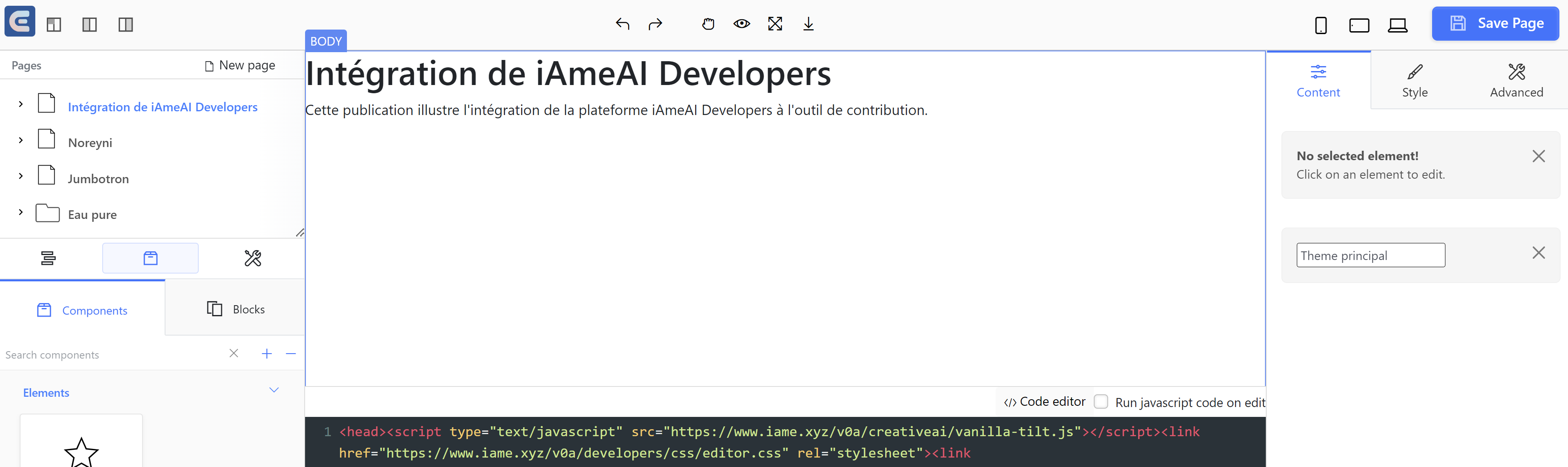This screenshot has height=467, width=1568.
Task: Edit the Theme principal field
Action: [1370, 255]
